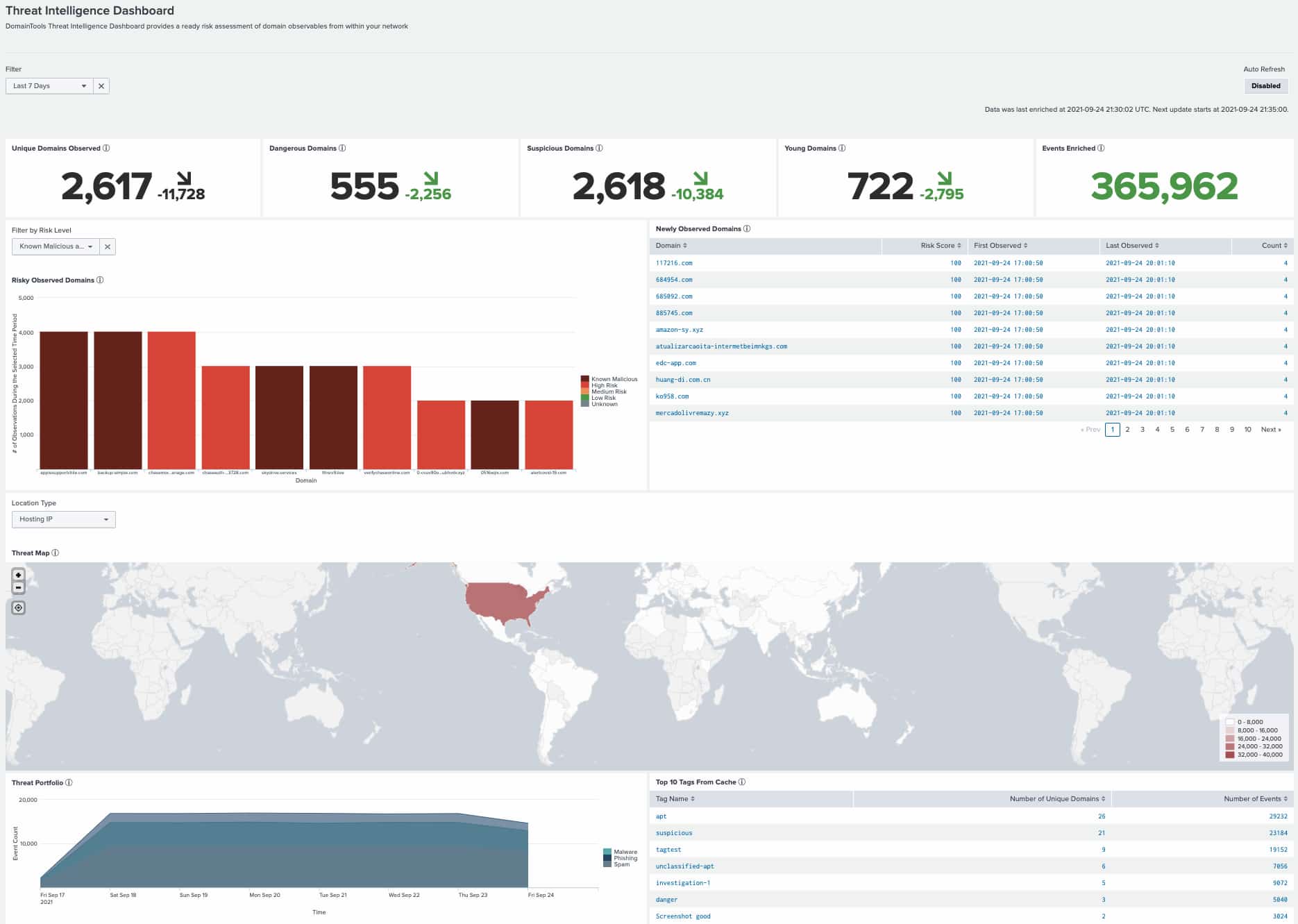Screen dimensions: 1298x924
Task: Zoom out on the Threat Map
Action: click(x=19, y=587)
